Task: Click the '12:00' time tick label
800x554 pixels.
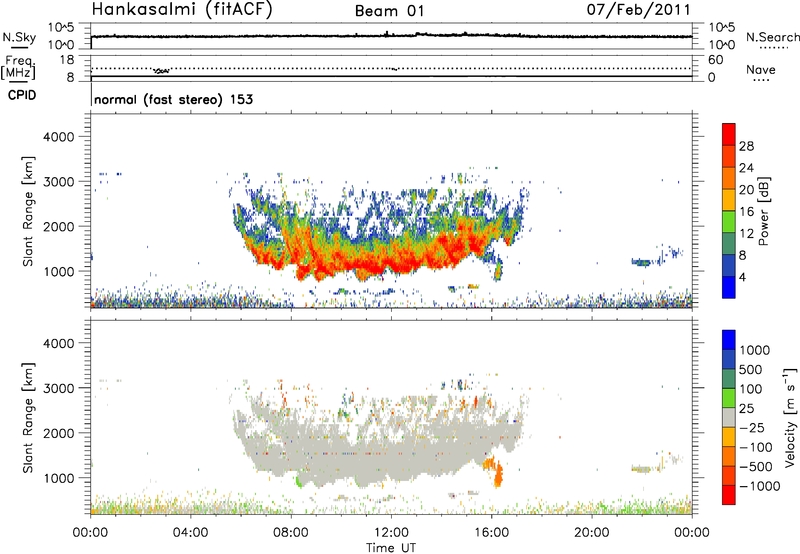Action: [x=391, y=533]
